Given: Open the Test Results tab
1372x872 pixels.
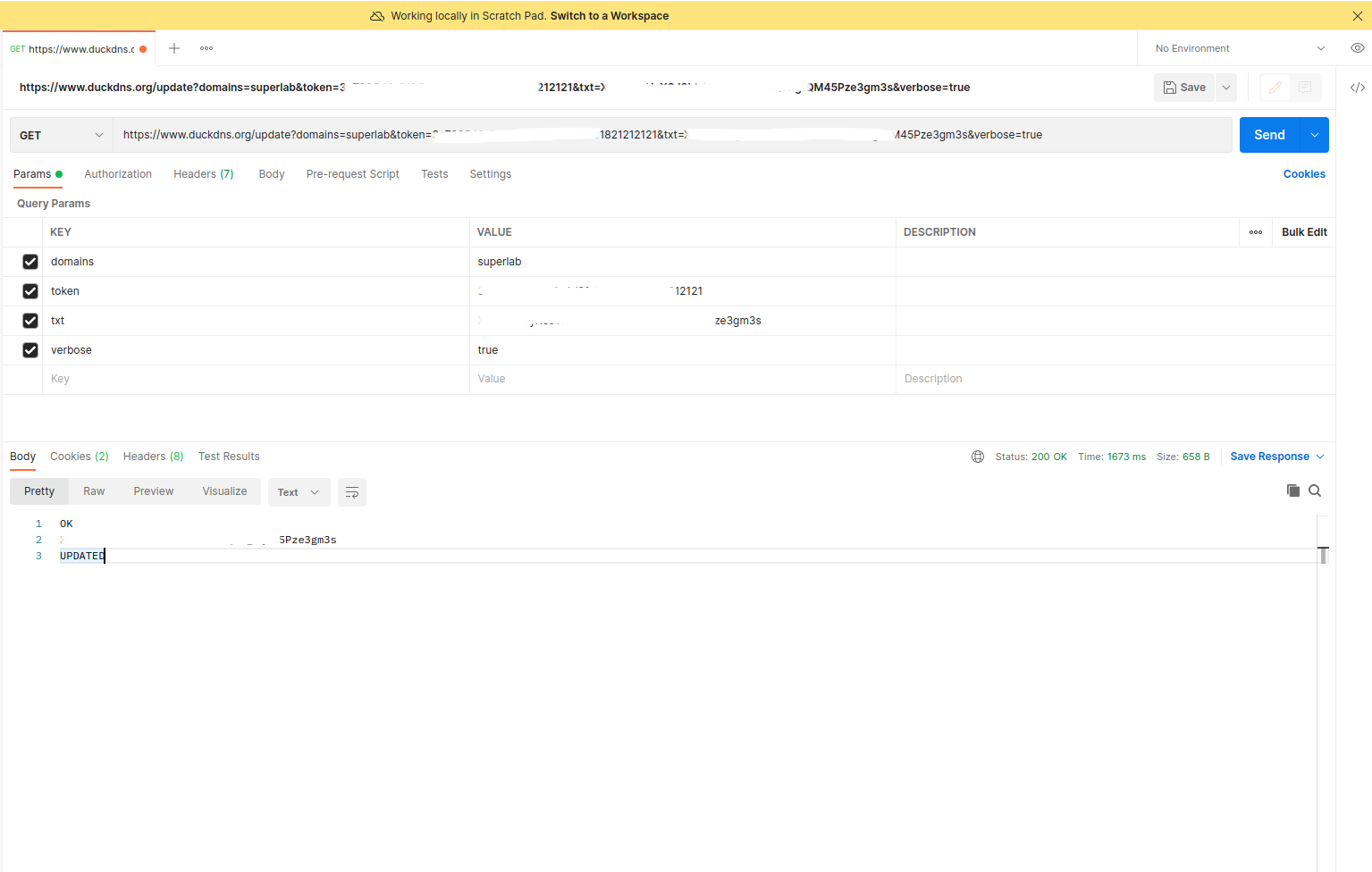Looking at the screenshot, I should (x=229, y=457).
